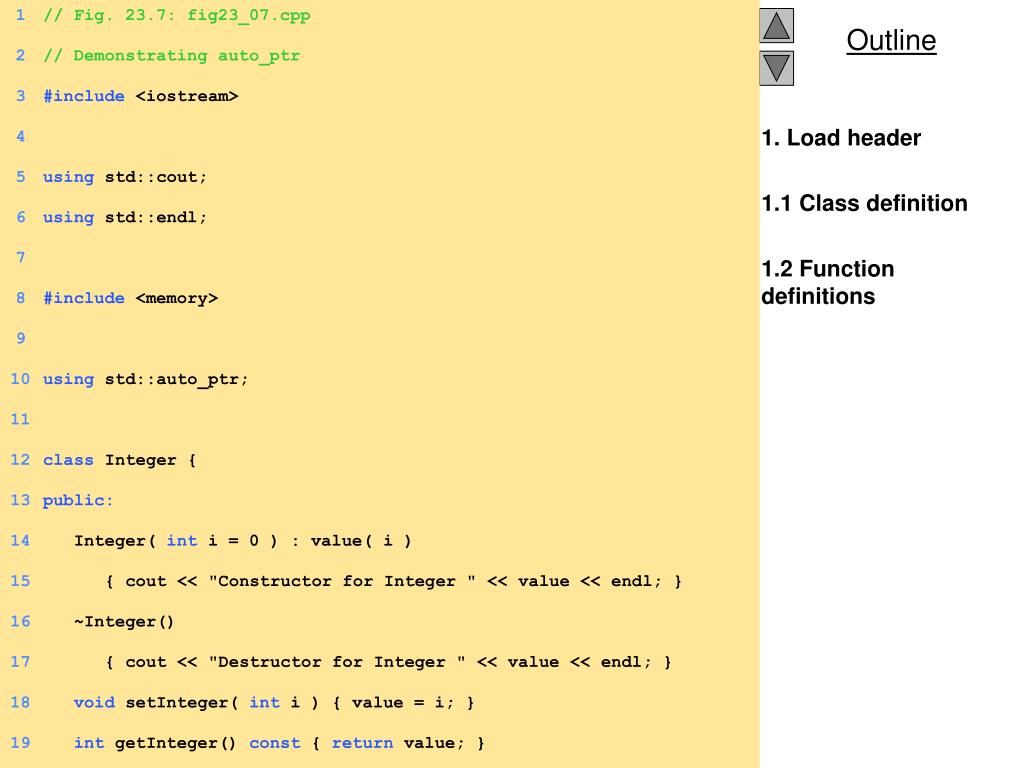Click the 'using std::cout;' line

(125, 177)
